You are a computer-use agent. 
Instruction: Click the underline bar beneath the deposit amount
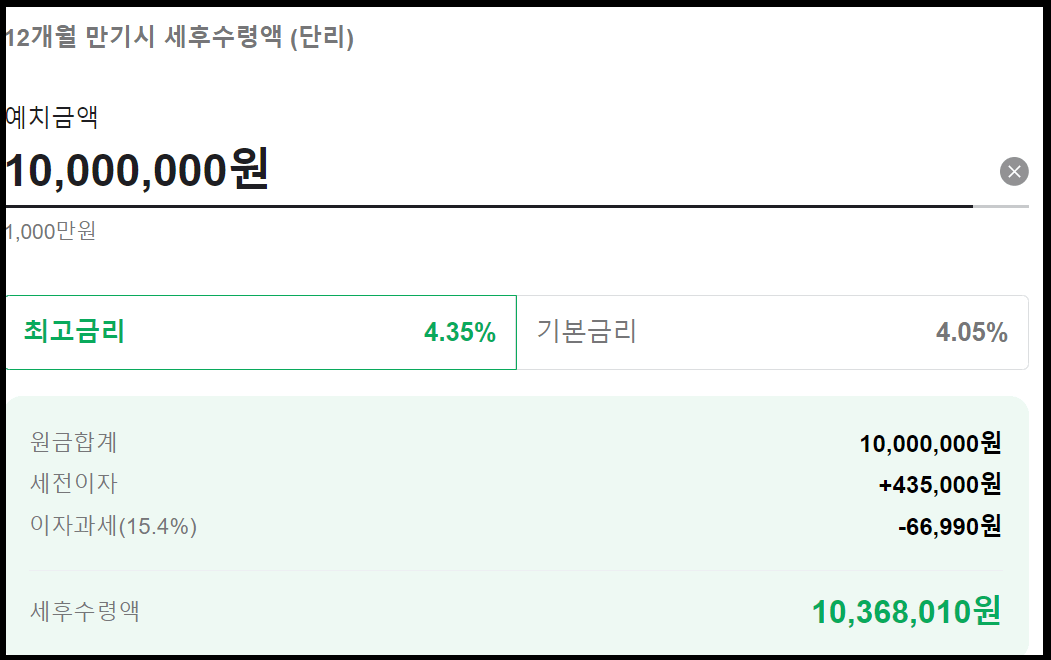pos(487,206)
